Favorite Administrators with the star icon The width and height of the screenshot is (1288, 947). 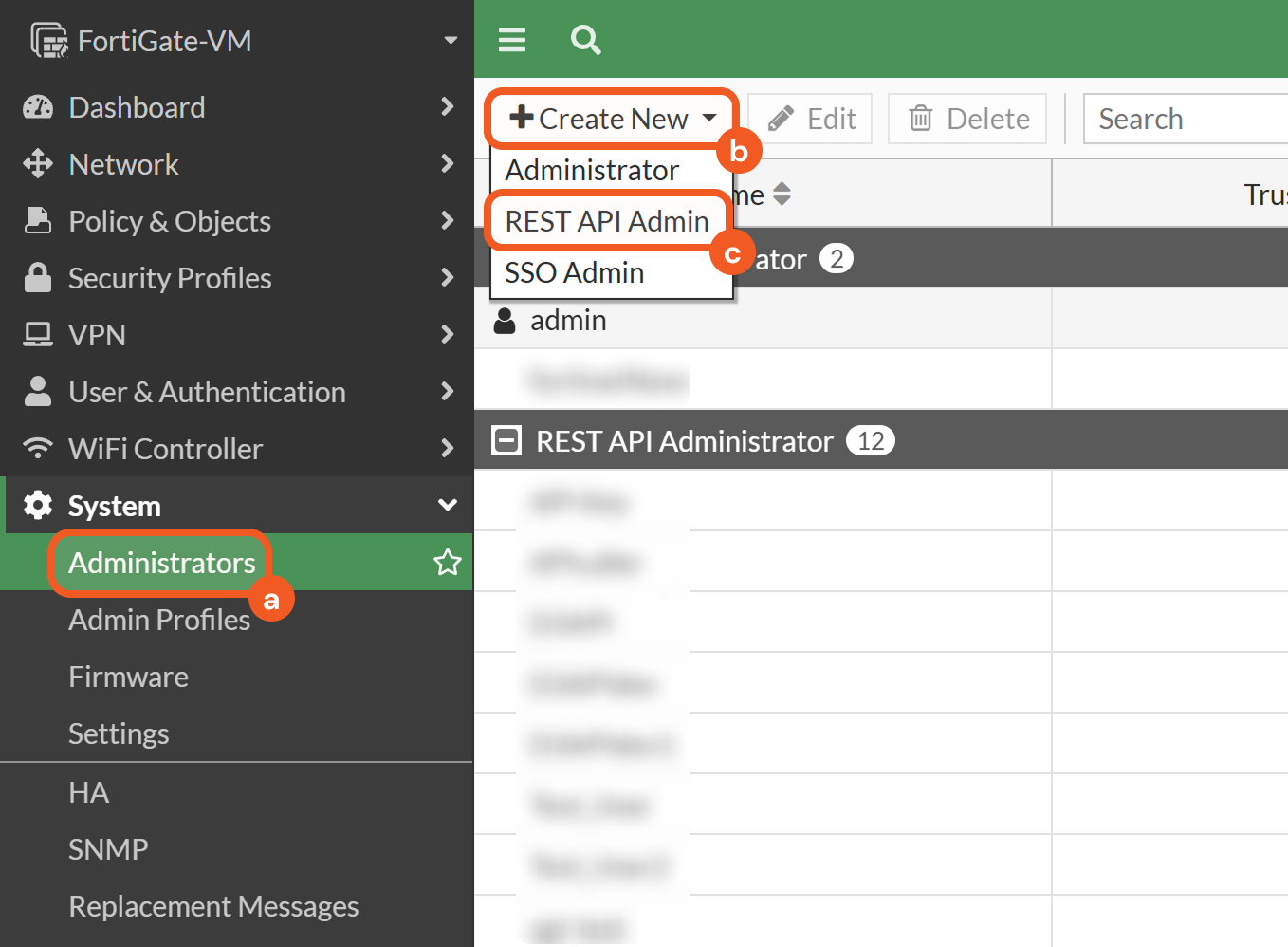tap(448, 562)
